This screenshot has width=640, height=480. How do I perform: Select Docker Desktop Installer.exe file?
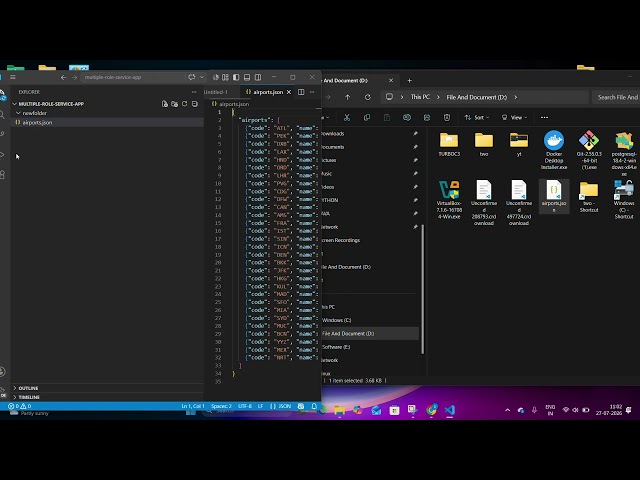(x=554, y=150)
